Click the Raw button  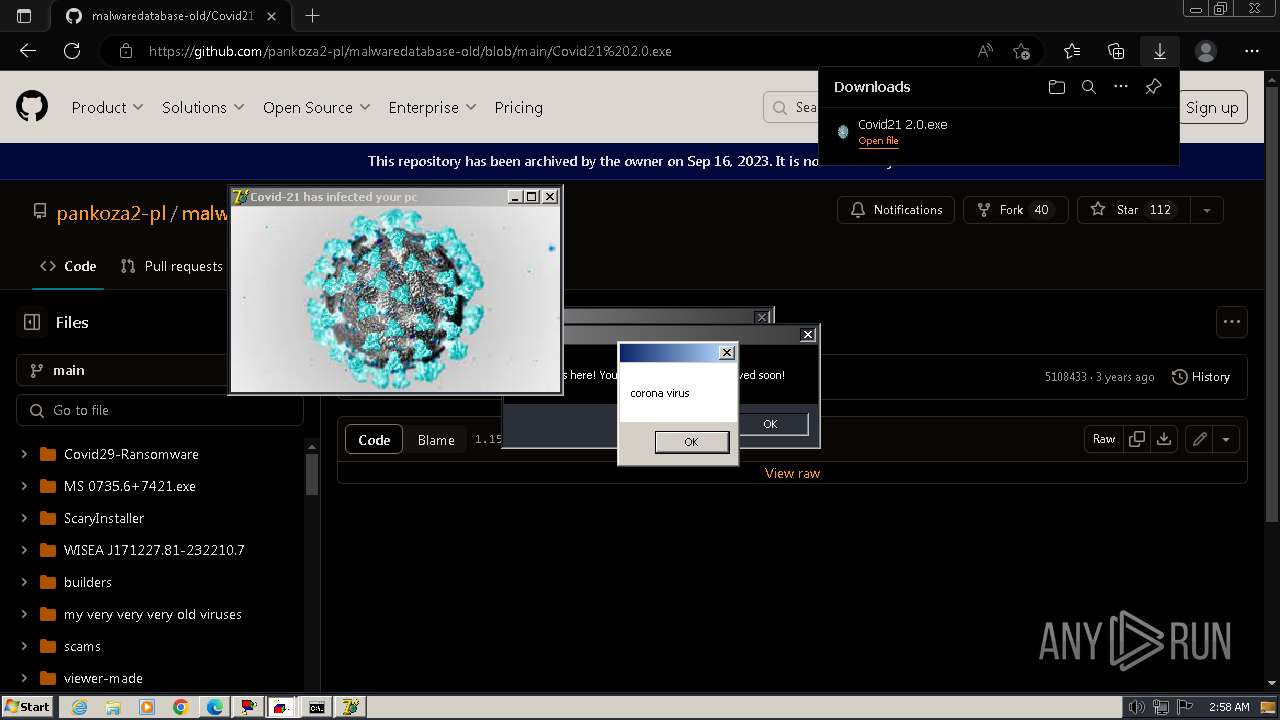1104,439
